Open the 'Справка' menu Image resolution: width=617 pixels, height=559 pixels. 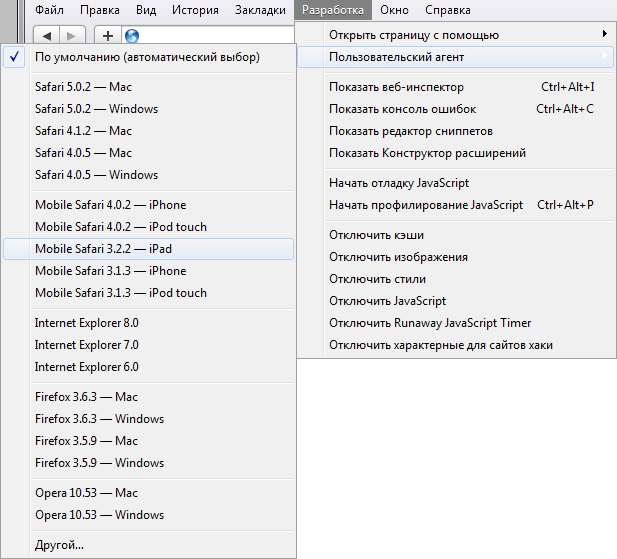click(x=447, y=11)
